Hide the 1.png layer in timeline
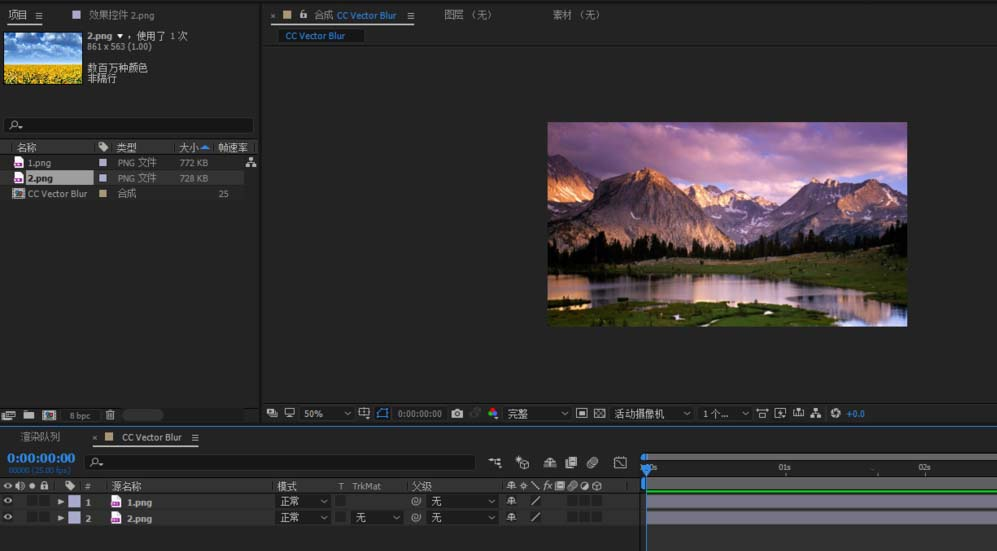997x551 pixels. pyautogui.click(x=8, y=501)
